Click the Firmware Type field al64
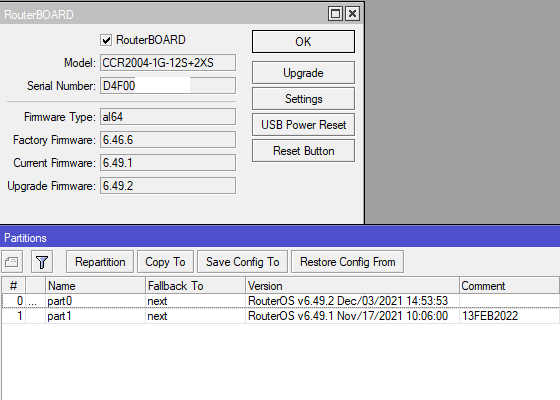Screen dimensions: 560x400 168,117
